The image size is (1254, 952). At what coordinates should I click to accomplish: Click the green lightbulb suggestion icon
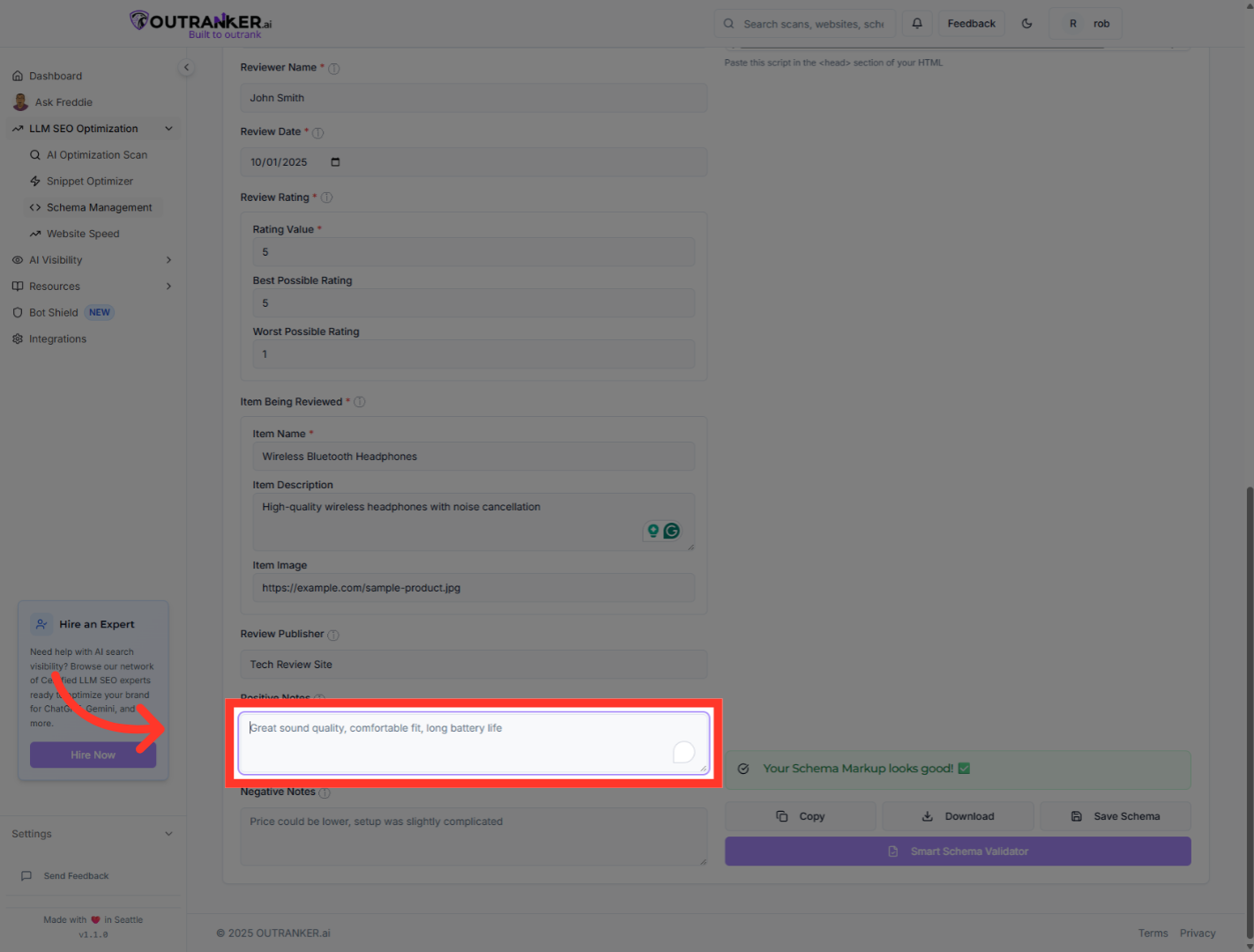tap(653, 531)
